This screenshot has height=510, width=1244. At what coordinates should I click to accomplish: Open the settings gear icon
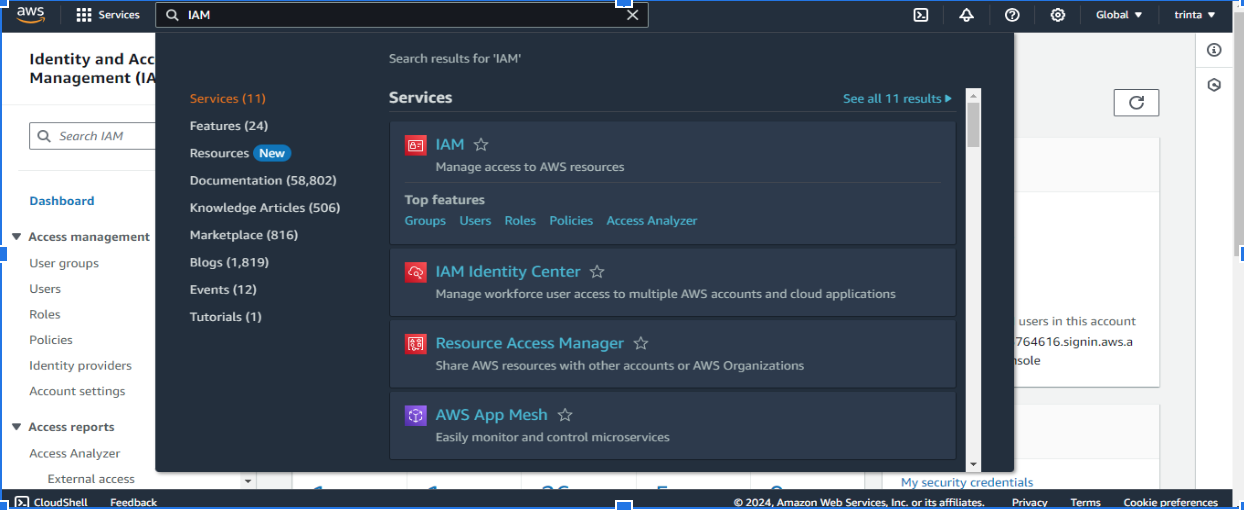(1057, 15)
